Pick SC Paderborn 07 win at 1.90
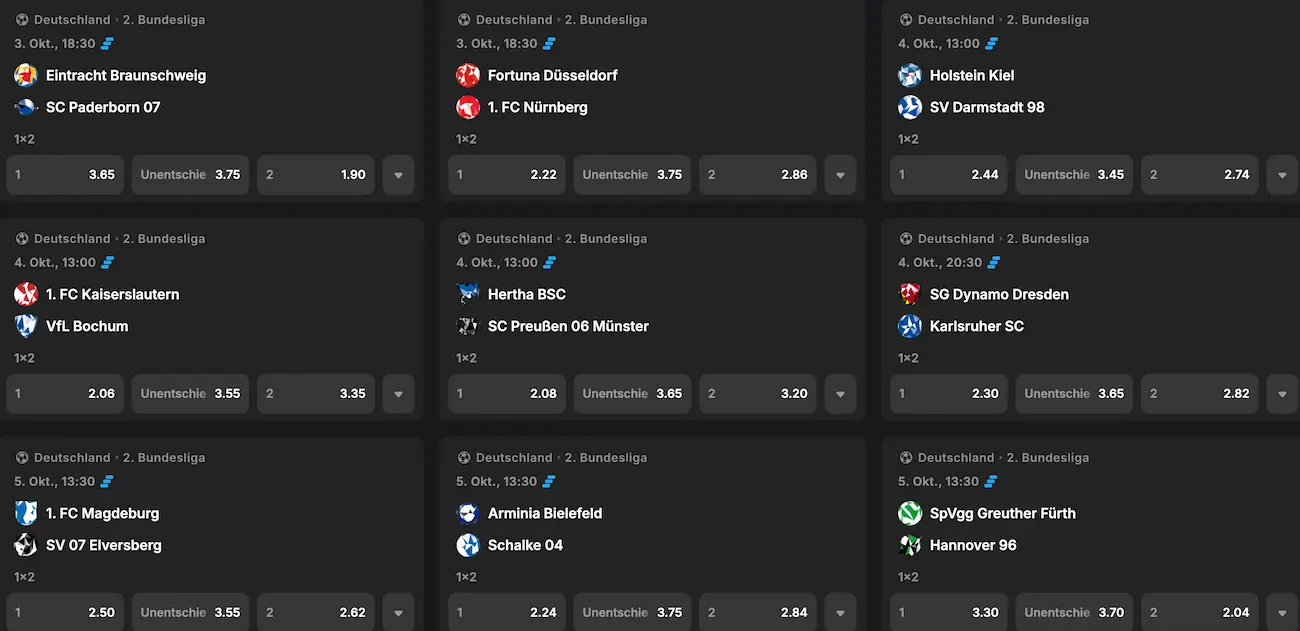Screen dimensions: 1300x631 click(x=315, y=175)
